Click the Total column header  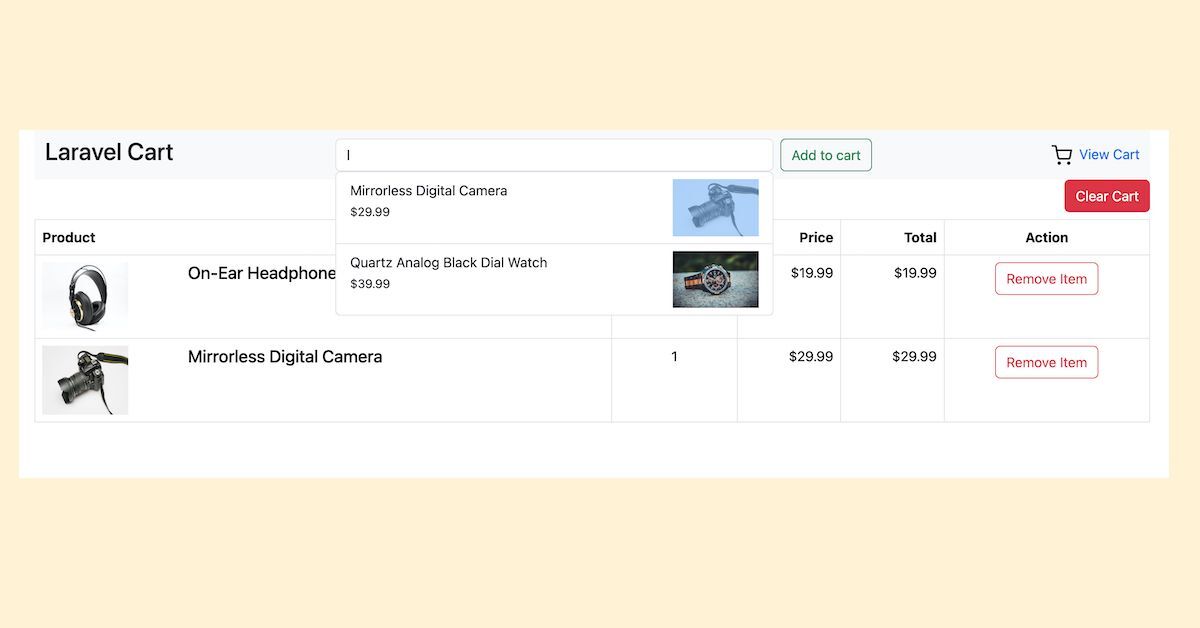pyautogui.click(x=920, y=237)
